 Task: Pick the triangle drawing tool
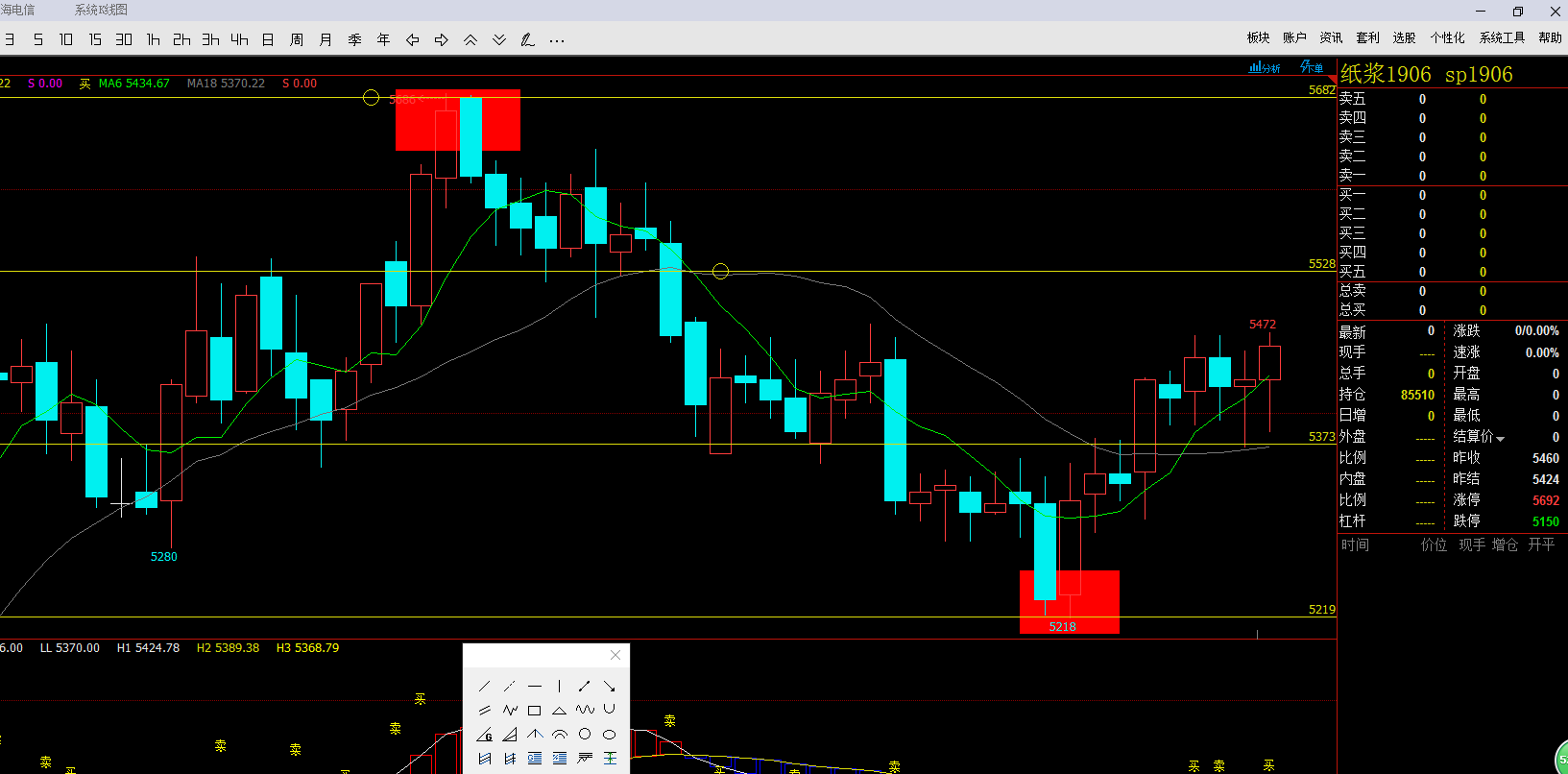pyautogui.click(x=560, y=710)
